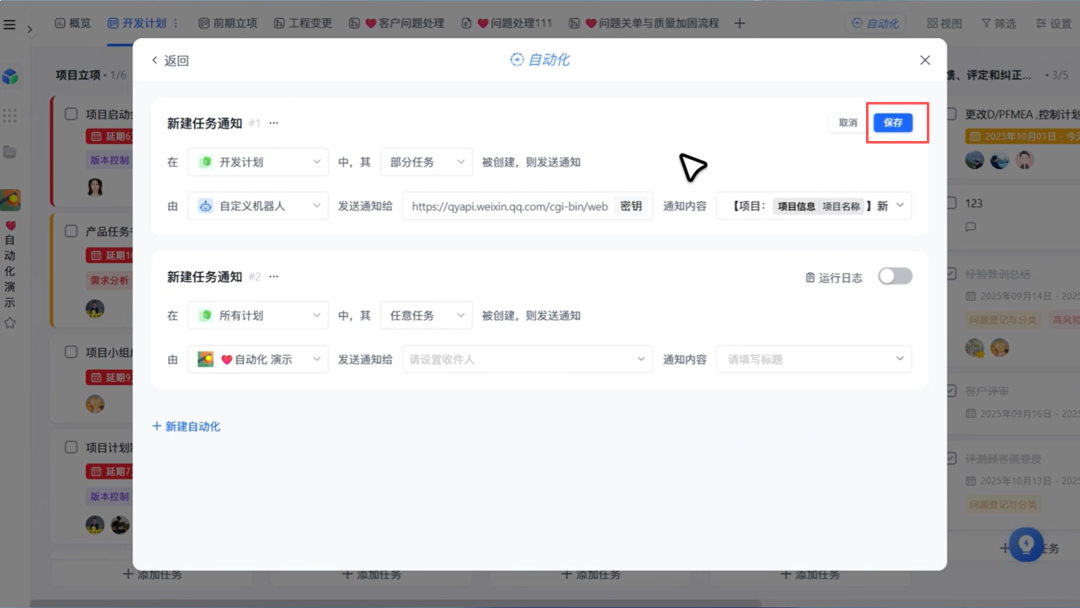1080x608 pixels.
Task: Open the 自动化 演示 sender dropdown
Action: tap(258, 359)
